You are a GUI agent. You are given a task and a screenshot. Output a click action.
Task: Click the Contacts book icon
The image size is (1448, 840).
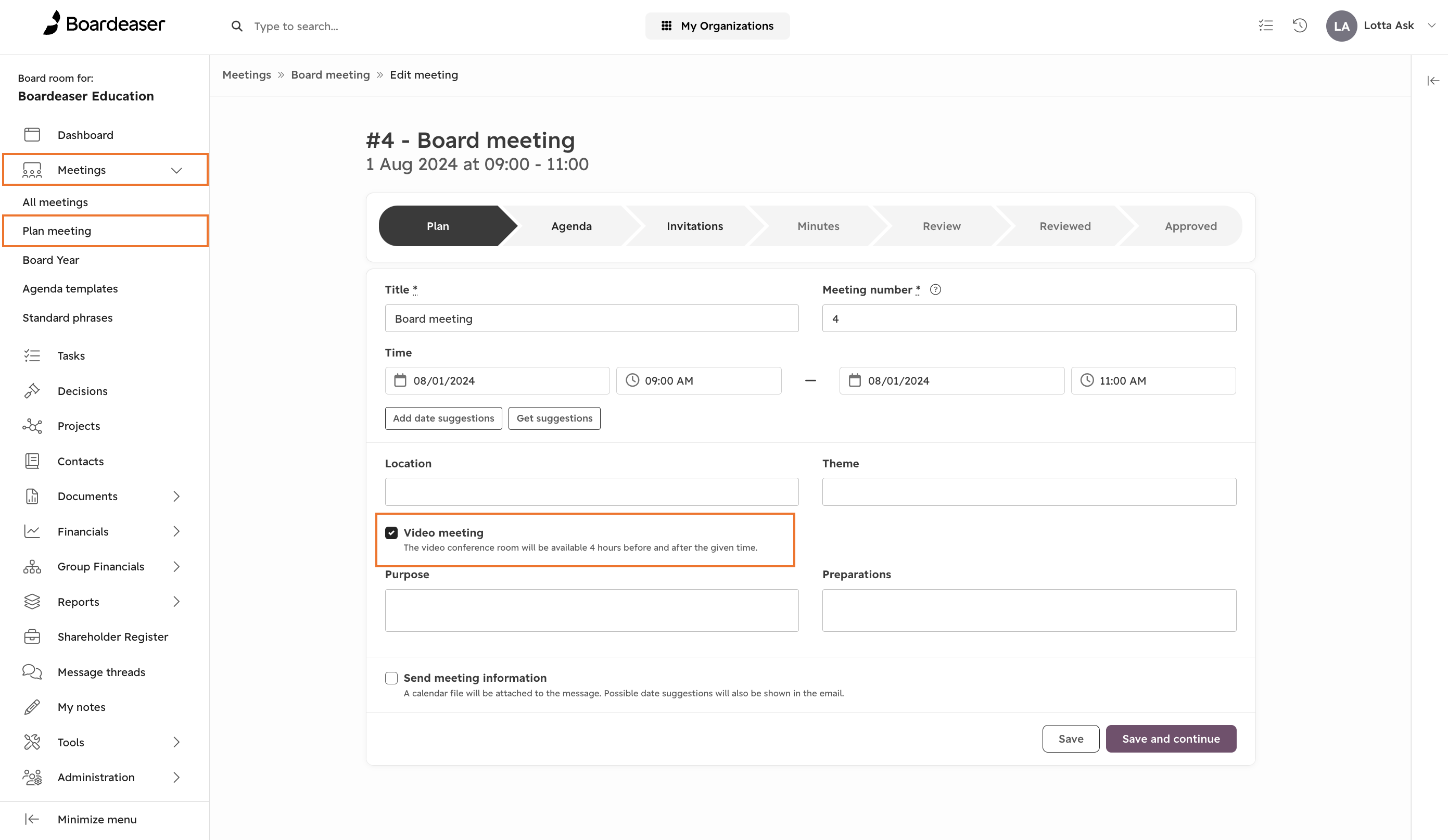point(32,461)
